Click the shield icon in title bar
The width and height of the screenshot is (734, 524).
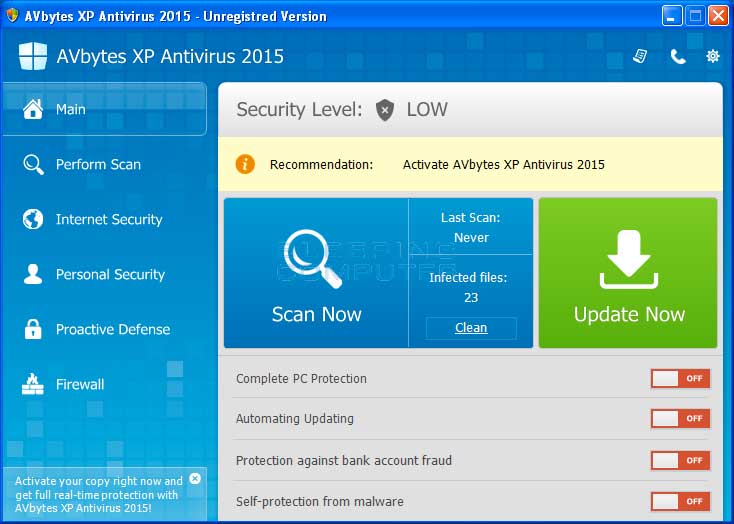pyautogui.click(x=12, y=15)
